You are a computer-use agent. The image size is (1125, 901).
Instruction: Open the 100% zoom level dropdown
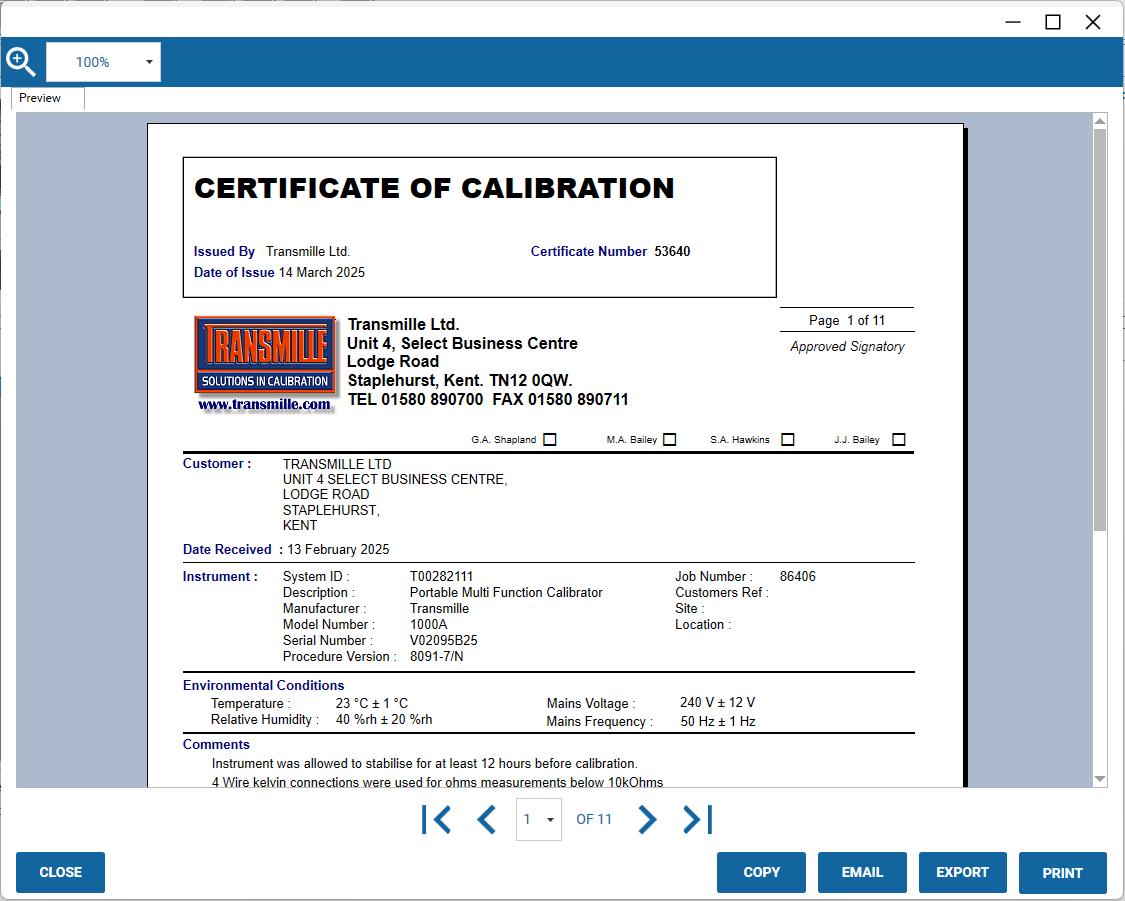pos(103,62)
